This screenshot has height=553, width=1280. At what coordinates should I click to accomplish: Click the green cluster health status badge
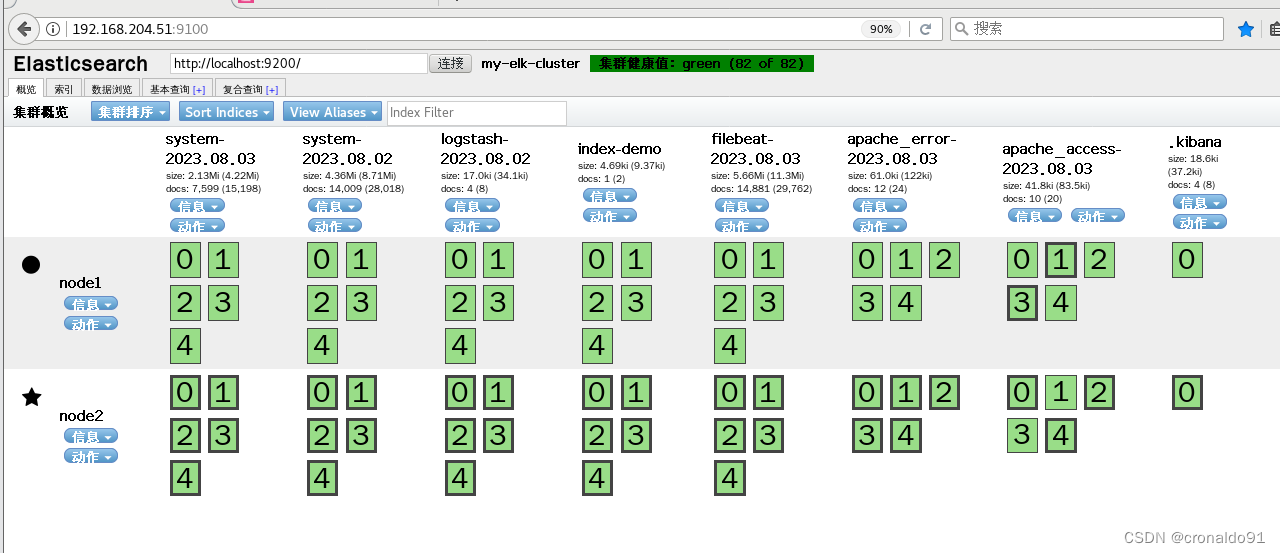[x=702, y=63]
